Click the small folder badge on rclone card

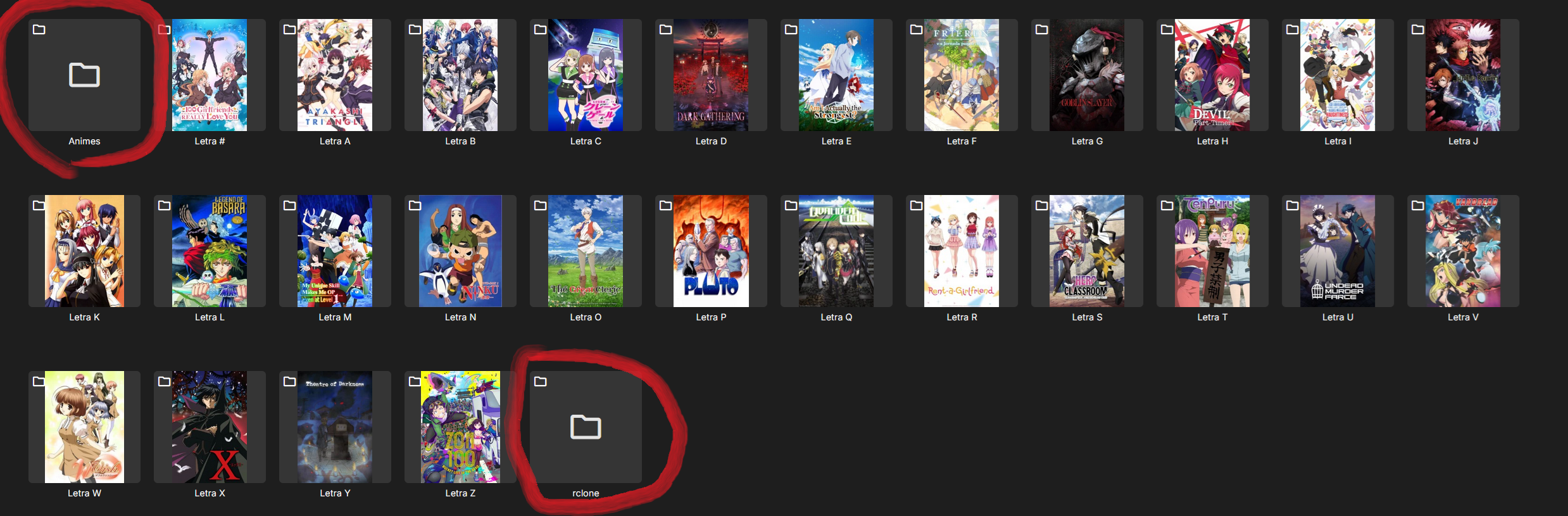(540, 381)
